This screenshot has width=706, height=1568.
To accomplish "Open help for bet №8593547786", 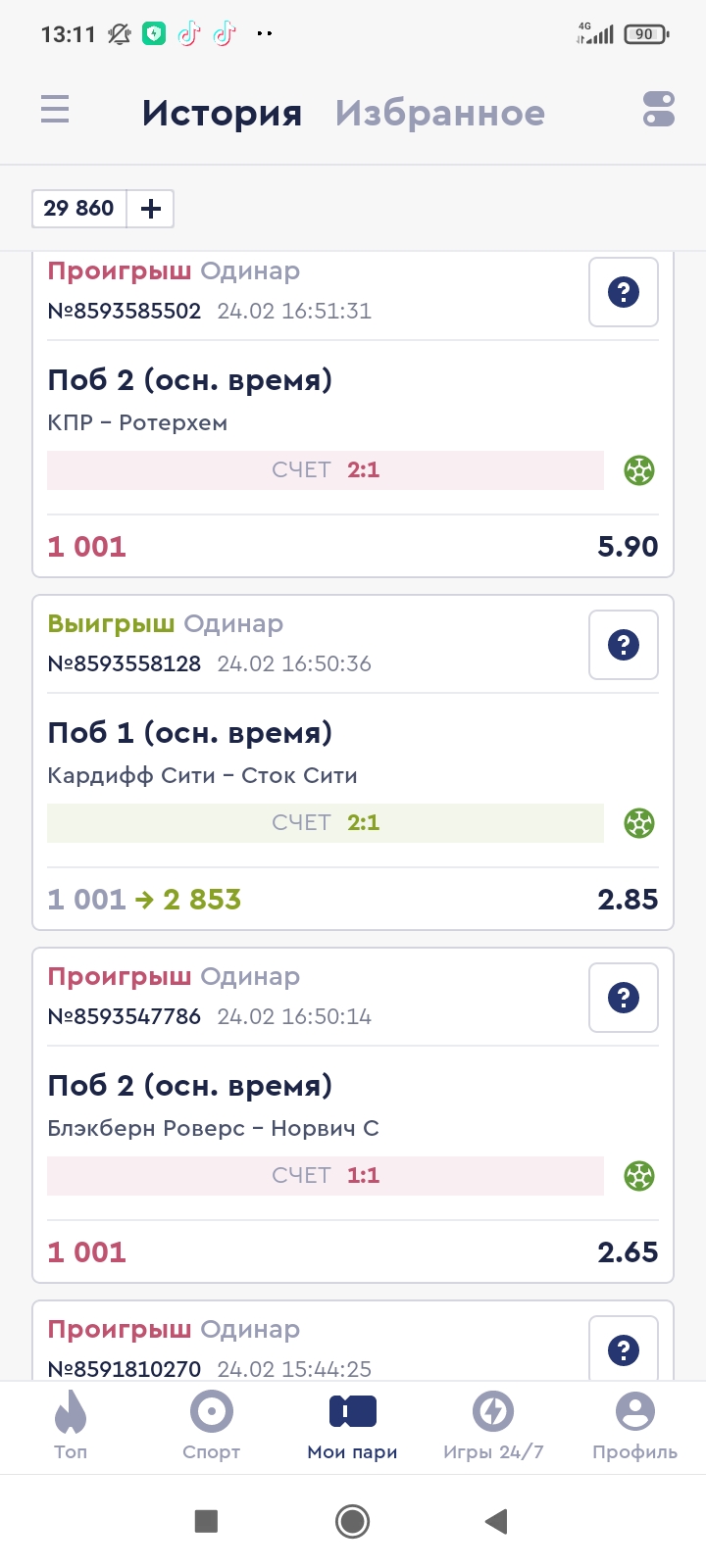I will 623,998.
